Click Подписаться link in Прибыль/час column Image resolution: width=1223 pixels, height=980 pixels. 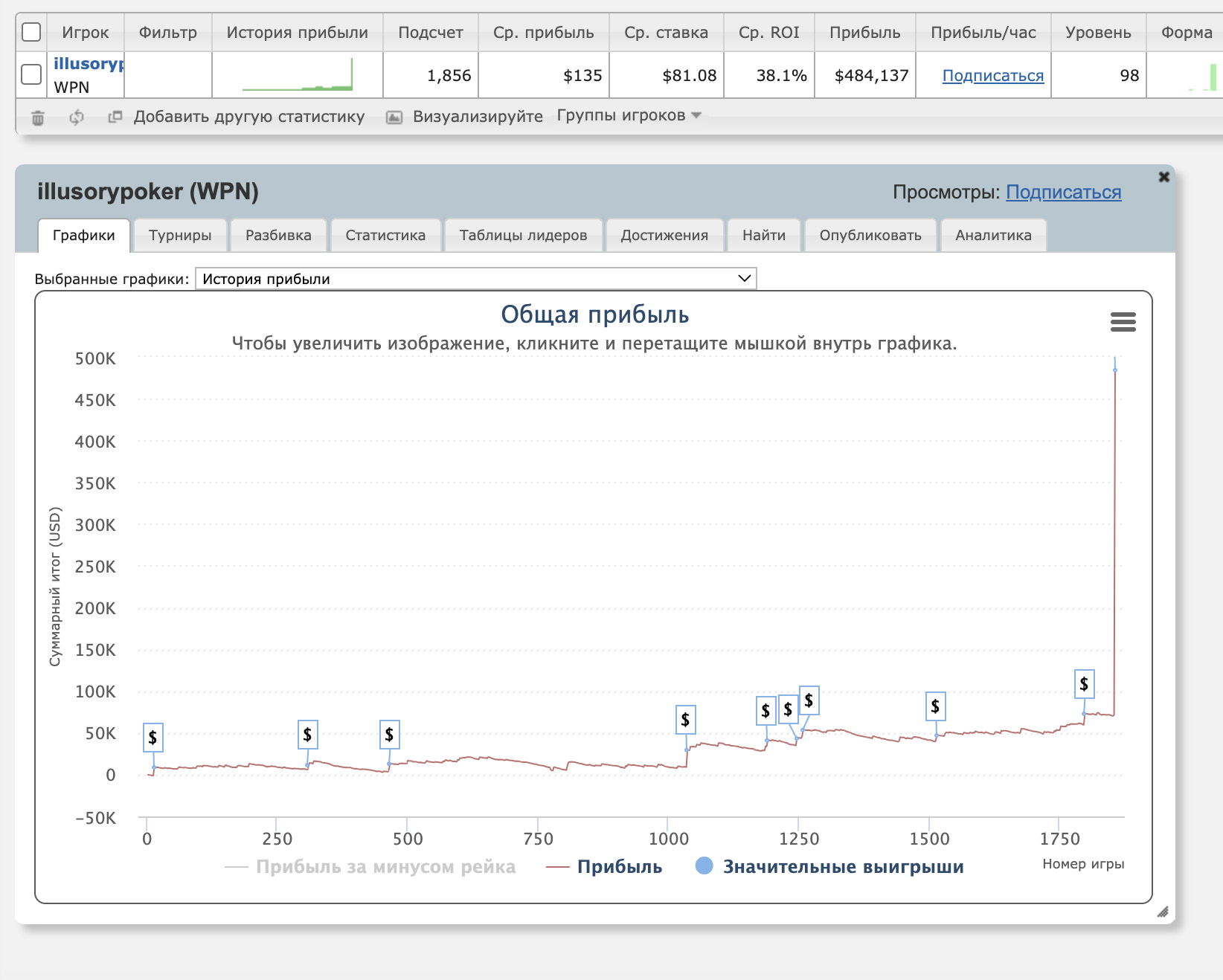[x=992, y=76]
